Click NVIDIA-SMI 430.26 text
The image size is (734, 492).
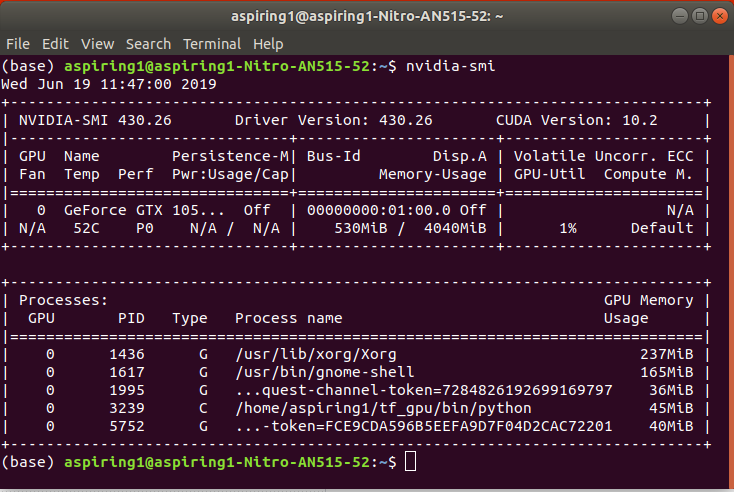[95, 120]
